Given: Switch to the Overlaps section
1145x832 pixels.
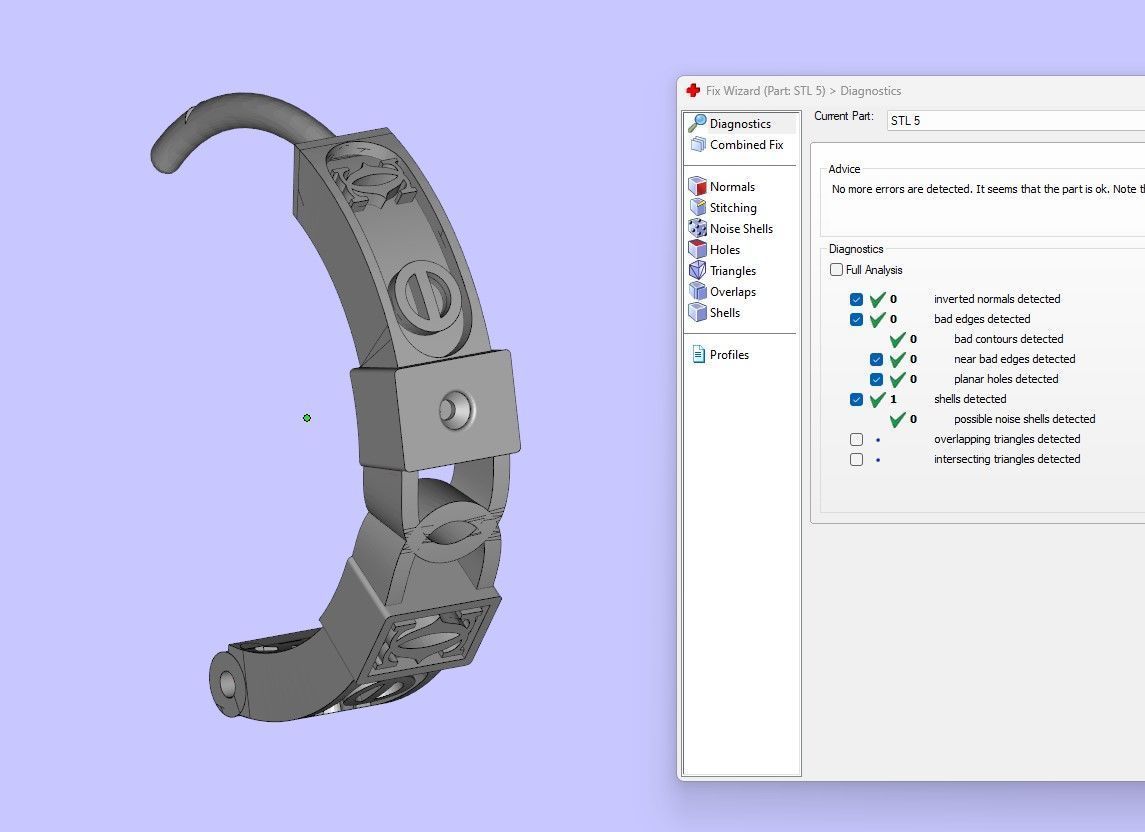Looking at the screenshot, I should pyautogui.click(x=733, y=291).
